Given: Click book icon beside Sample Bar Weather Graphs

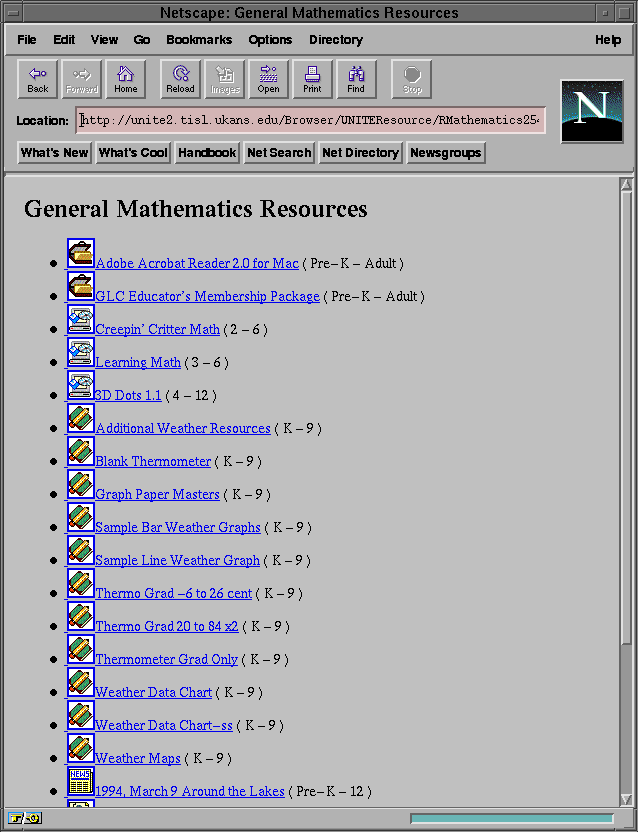Looking at the screenshot, I should [x=81, y=517].
